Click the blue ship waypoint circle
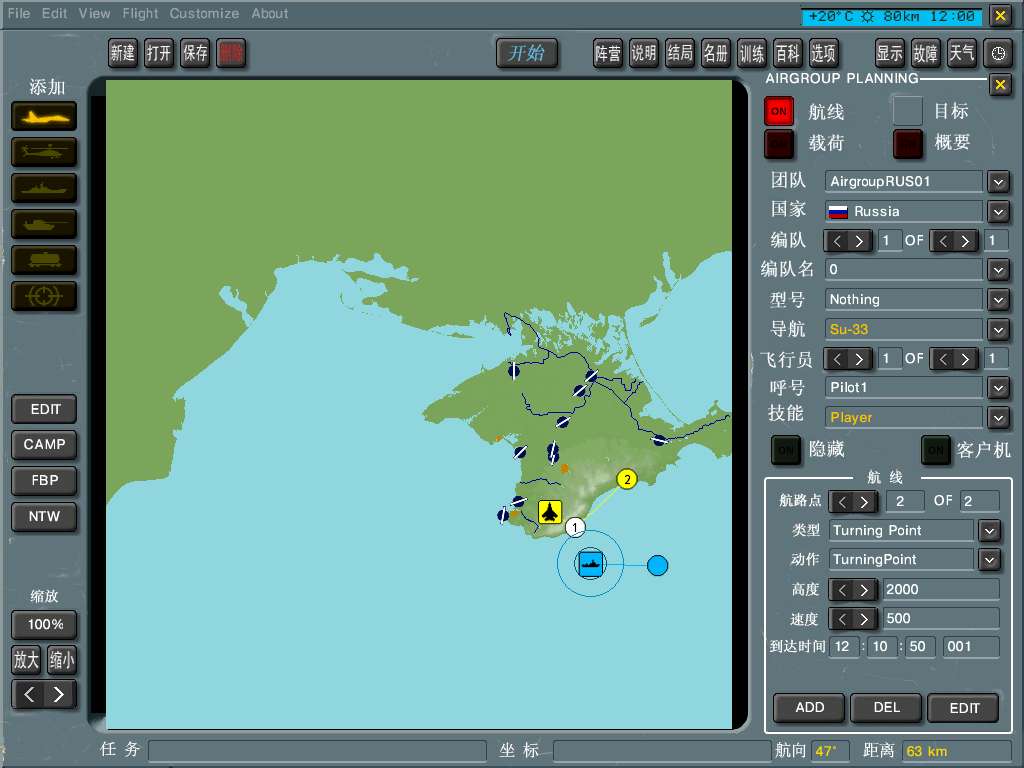 [x=658, y=566]
